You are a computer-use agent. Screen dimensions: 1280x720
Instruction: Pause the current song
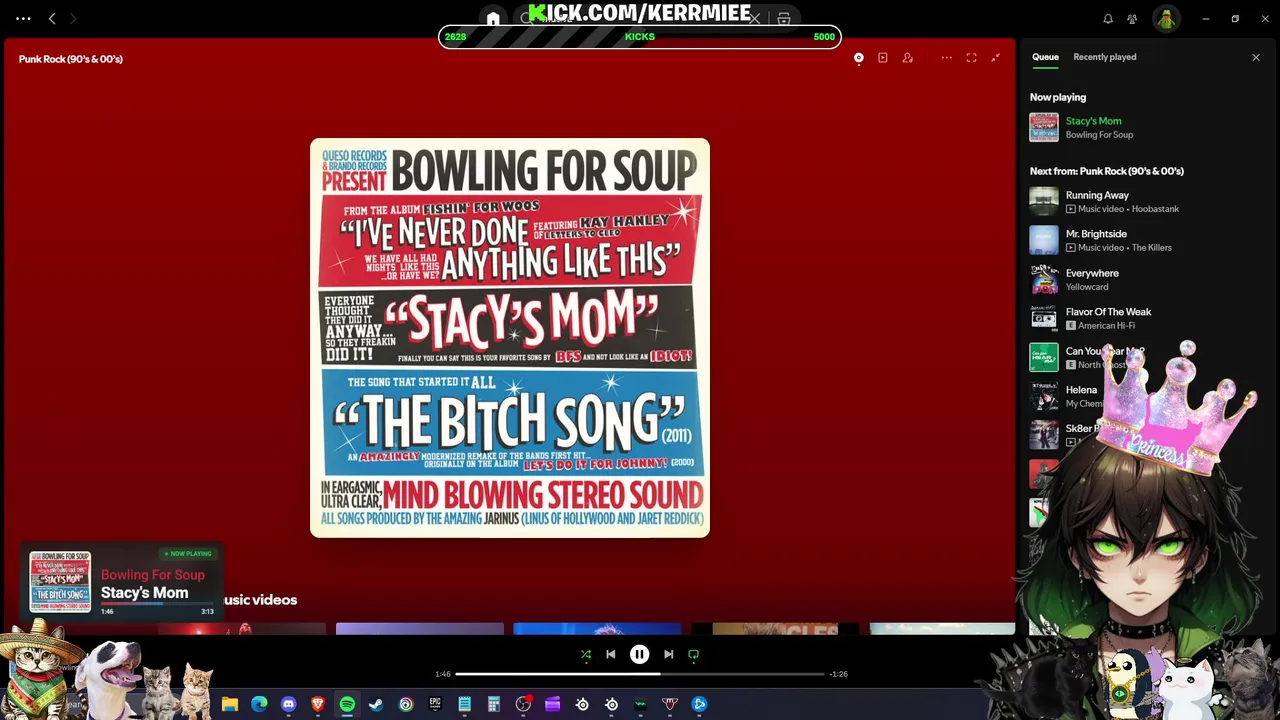pyautogui.click(x=639, y=654)
